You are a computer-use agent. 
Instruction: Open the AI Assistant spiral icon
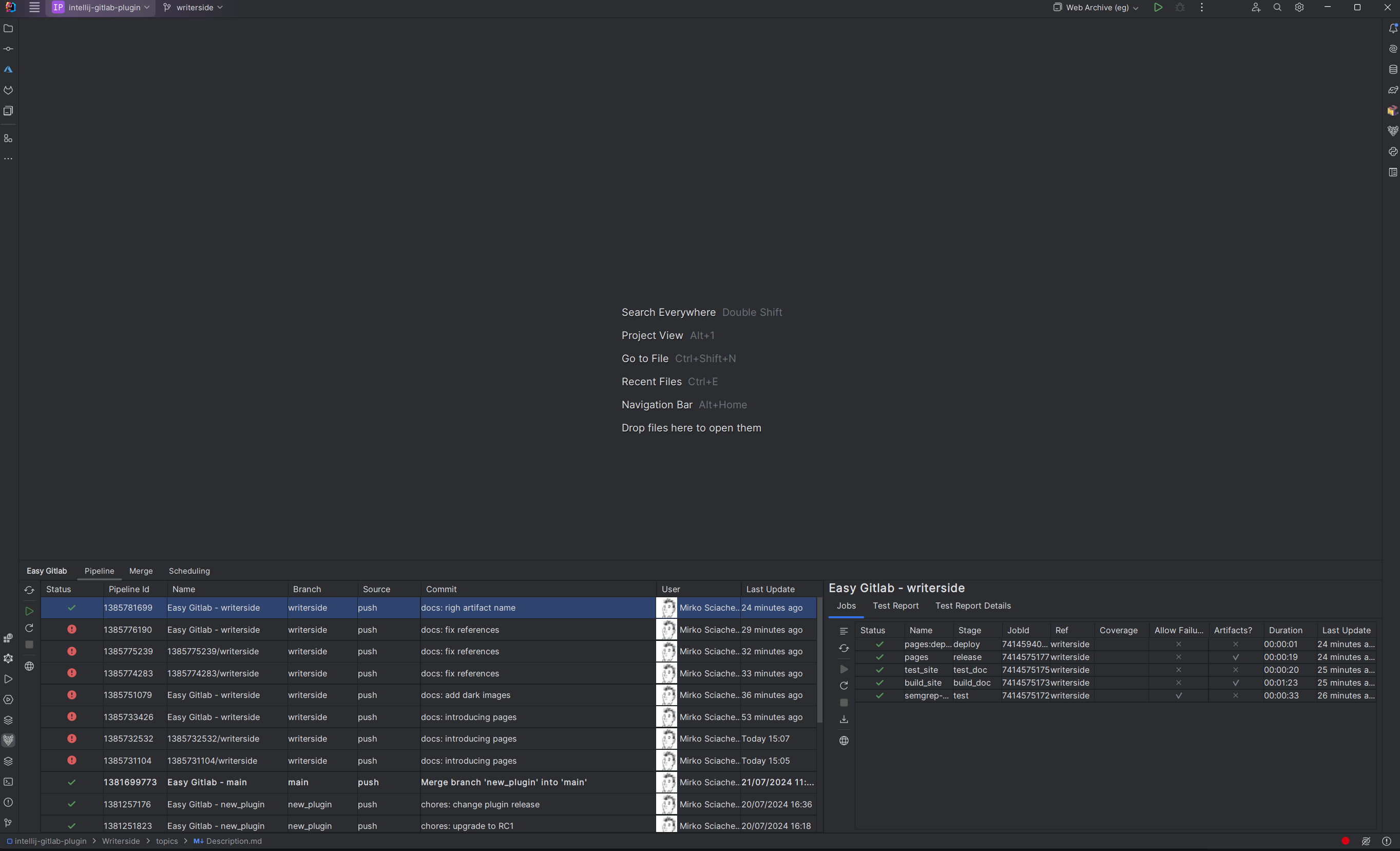pos(1393,49)
